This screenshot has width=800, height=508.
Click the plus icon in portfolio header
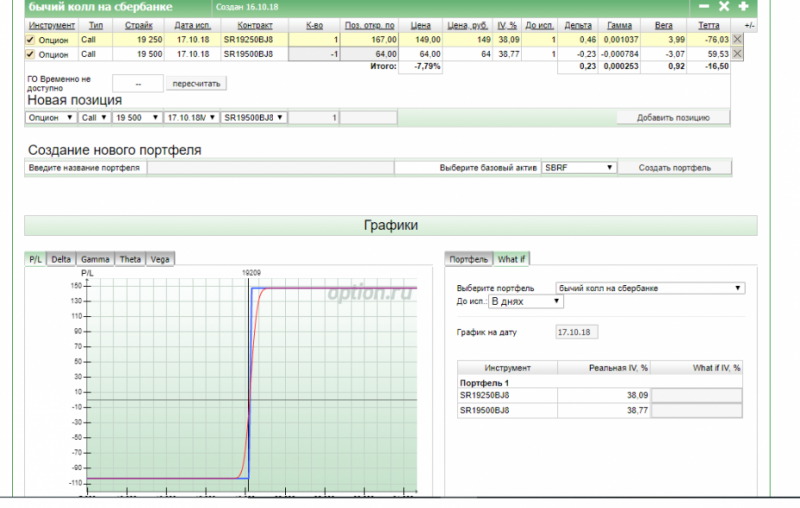click(743, 6)
